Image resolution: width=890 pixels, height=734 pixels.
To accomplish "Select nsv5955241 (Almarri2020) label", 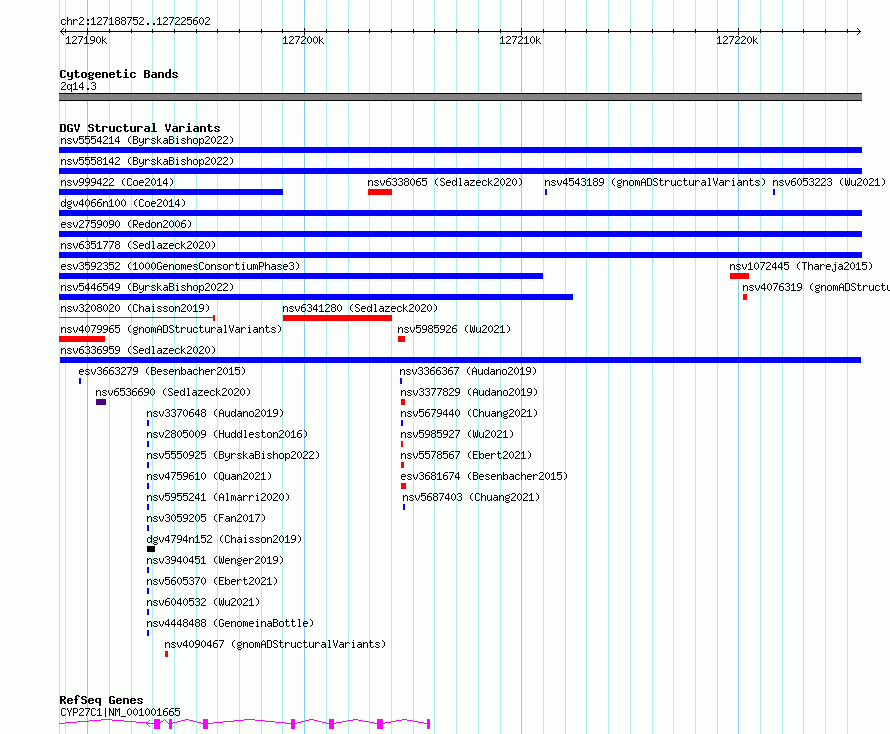I will (x=218, y=497).
